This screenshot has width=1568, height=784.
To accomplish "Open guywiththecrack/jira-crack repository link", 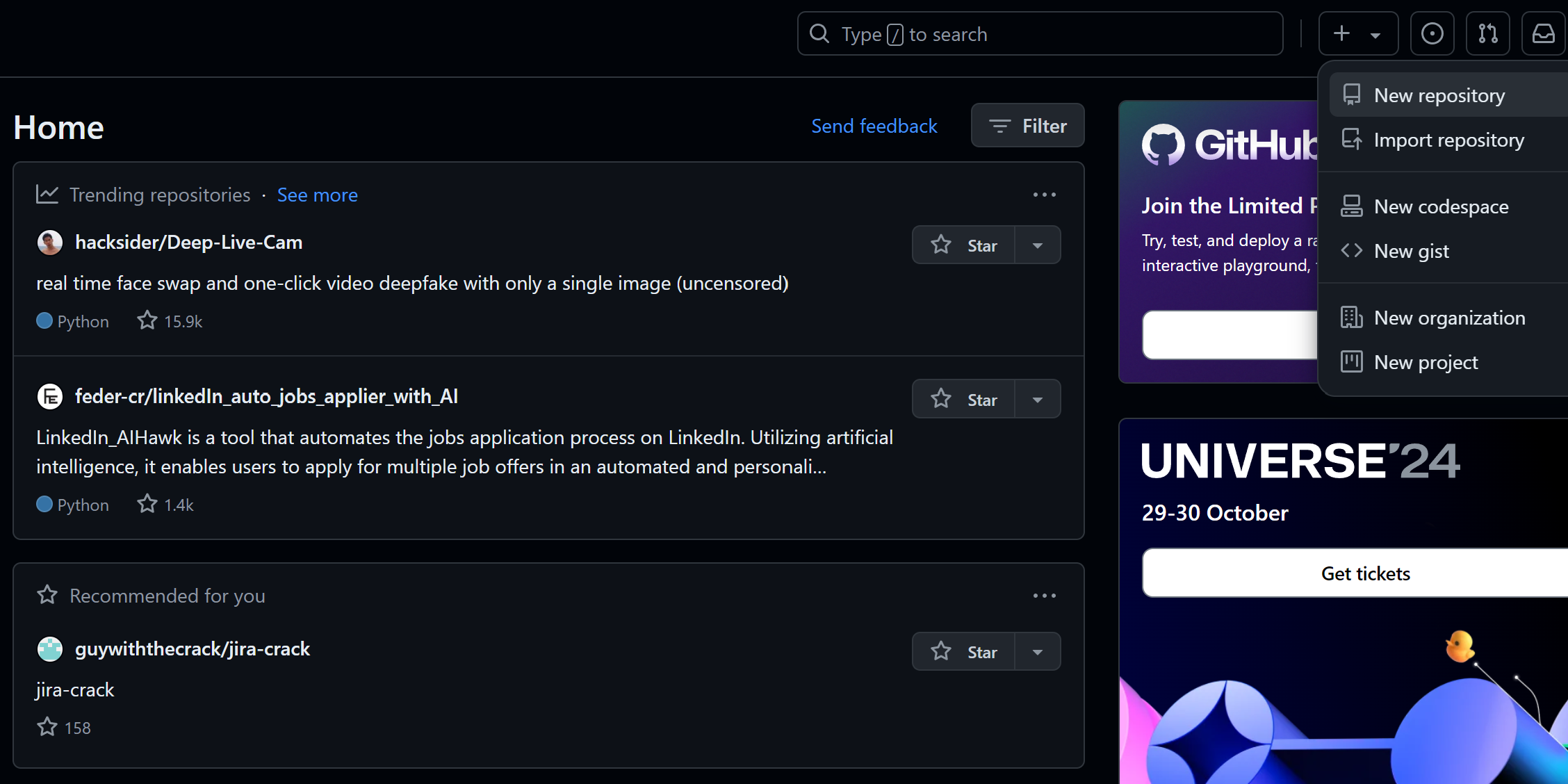I will (x=193, y=648).
